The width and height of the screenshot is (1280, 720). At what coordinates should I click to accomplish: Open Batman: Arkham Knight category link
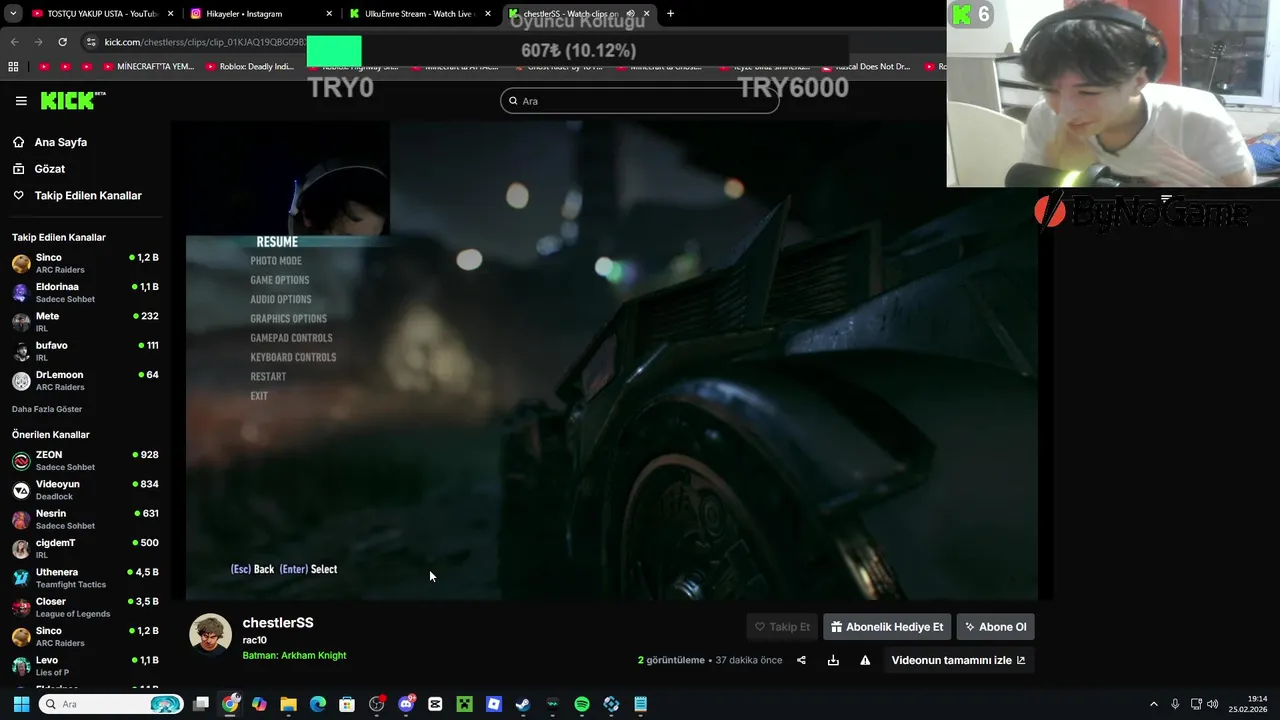click(x=294, y=656)
